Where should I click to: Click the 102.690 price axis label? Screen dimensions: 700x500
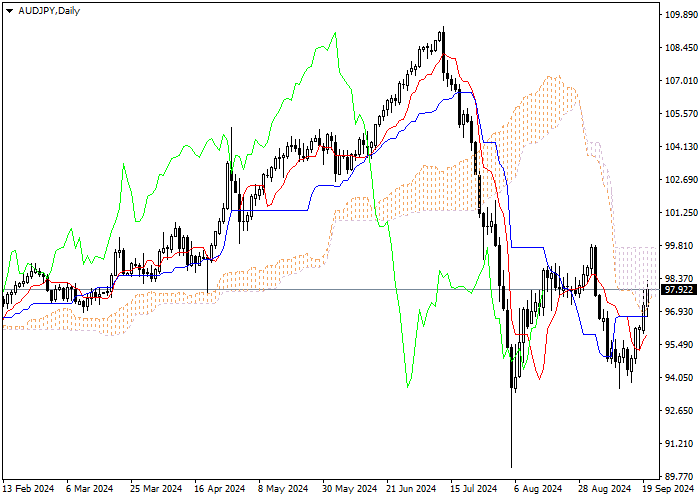coord(681,180)
